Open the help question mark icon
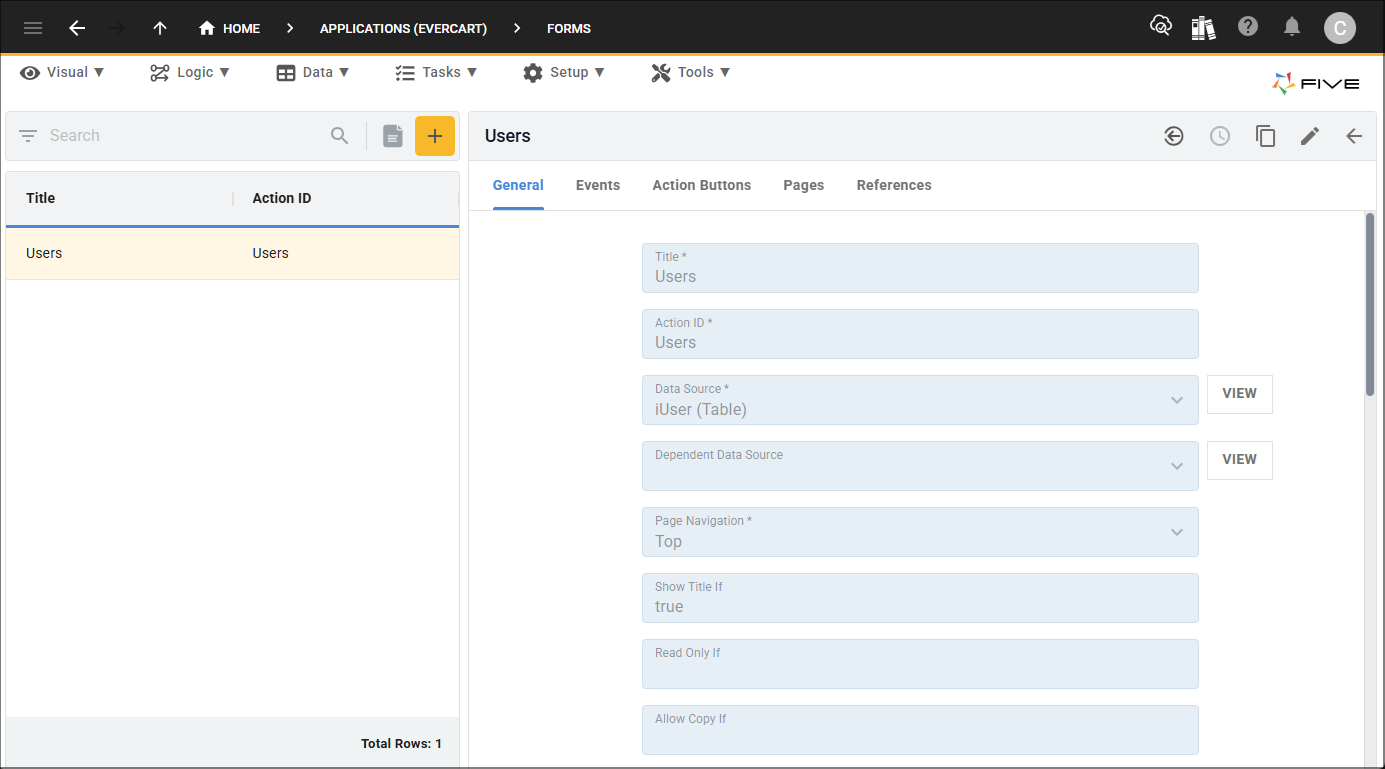 (1248, 27)
